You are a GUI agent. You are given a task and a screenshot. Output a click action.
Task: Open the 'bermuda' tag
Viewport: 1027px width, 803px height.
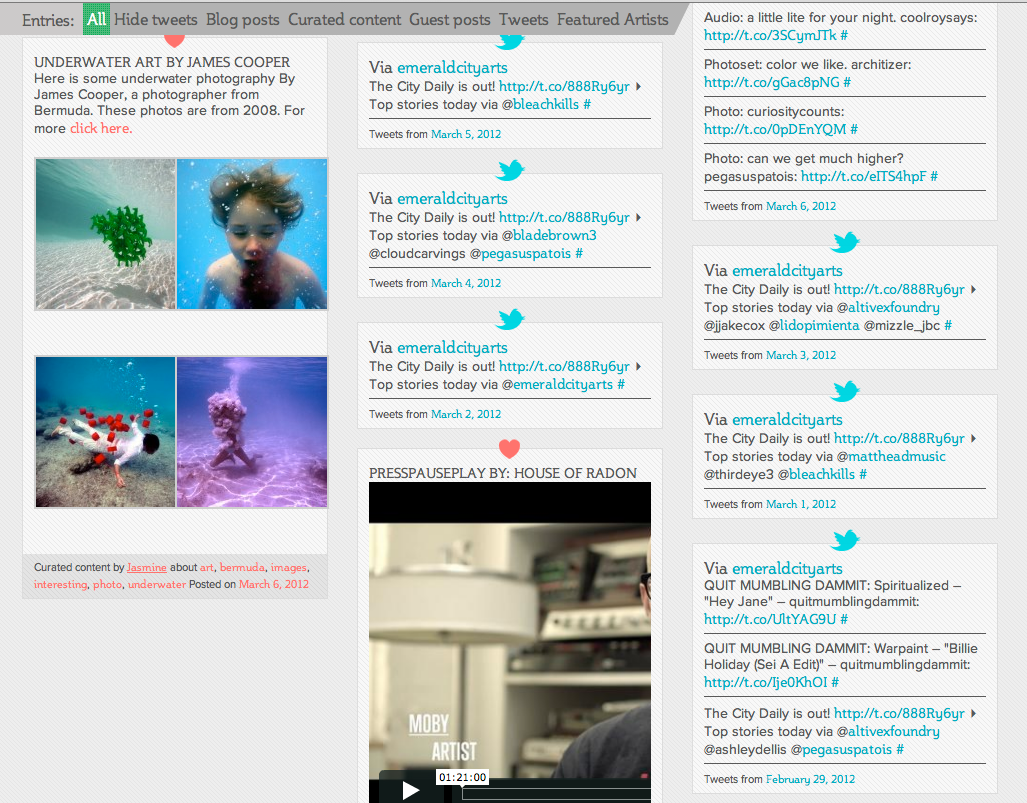(x=242, y=567)
